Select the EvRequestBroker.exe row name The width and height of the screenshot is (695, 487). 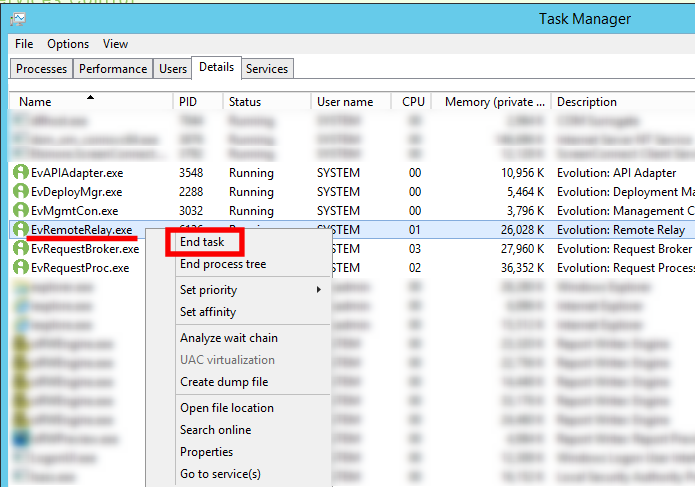pos(85,249)
